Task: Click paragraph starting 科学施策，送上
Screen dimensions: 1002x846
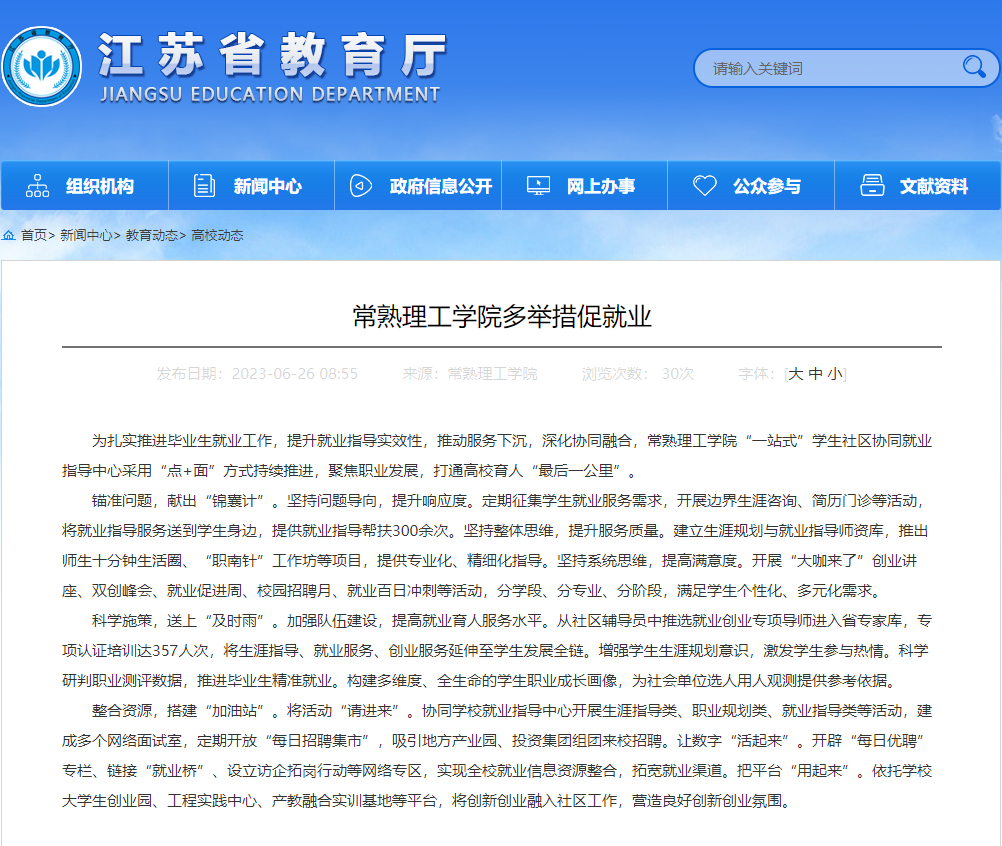Action: coord(497,650)
